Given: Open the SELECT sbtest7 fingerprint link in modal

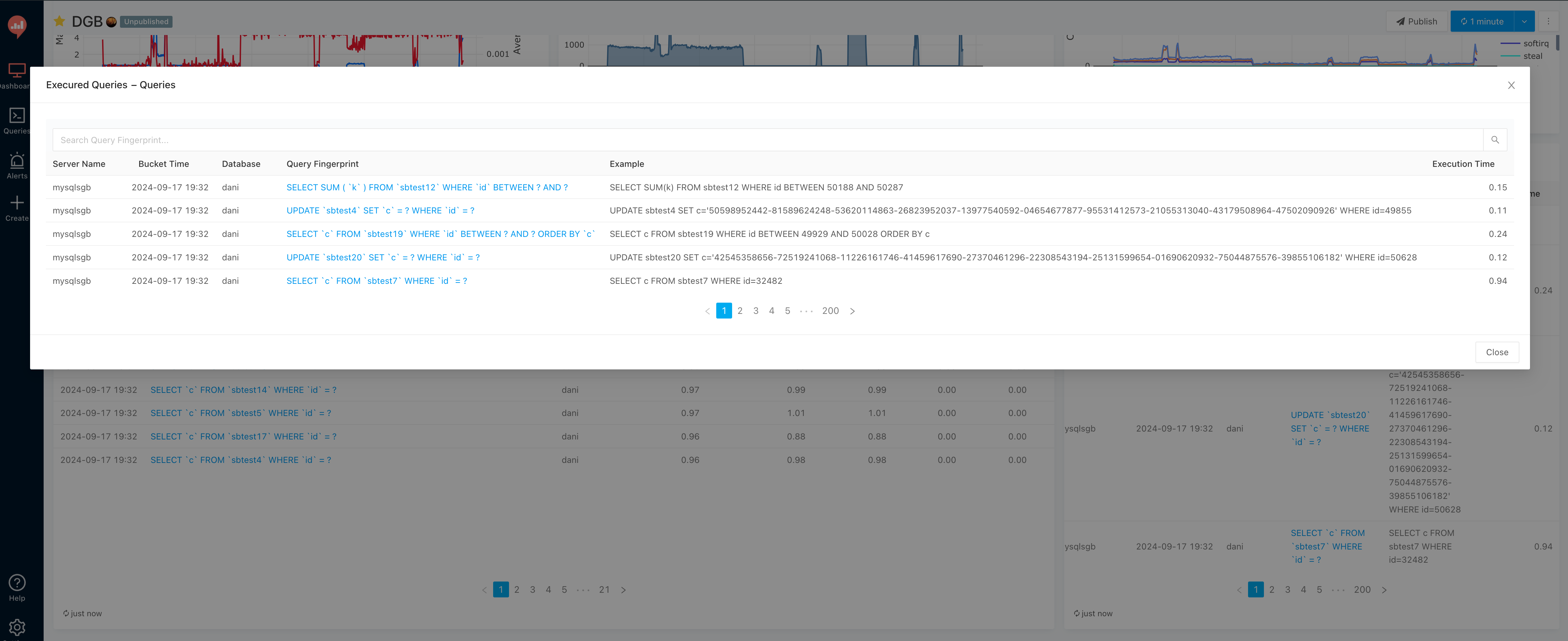Looking at the screenshot, I should tap(377, 281).
